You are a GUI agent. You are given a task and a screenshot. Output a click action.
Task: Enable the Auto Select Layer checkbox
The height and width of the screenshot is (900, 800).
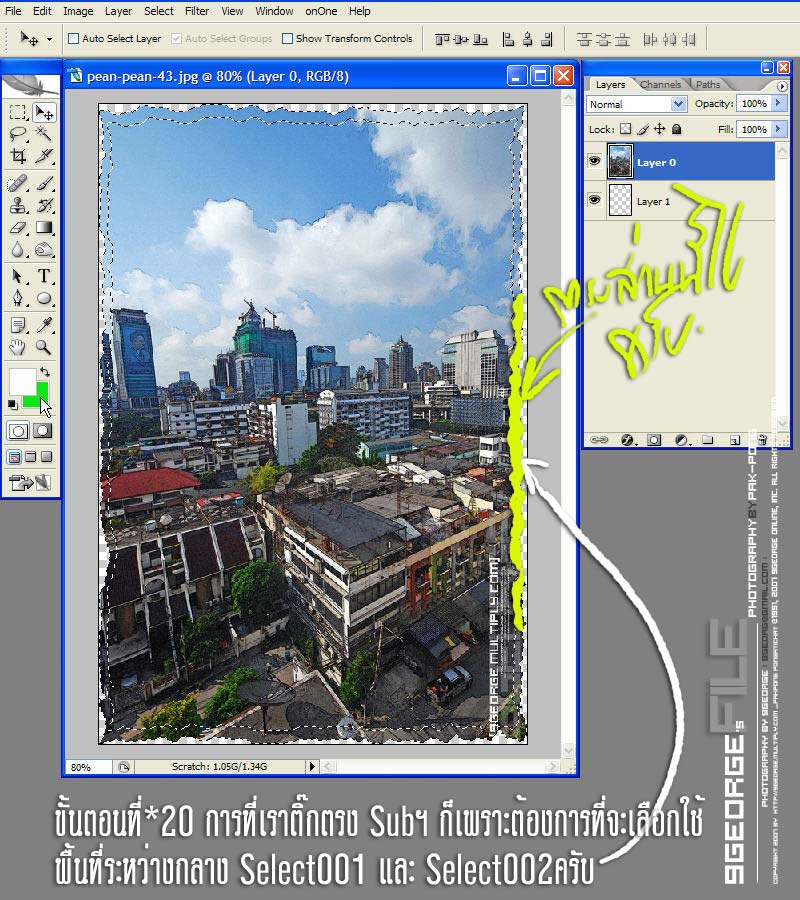pyautogui.click(x=73, y=38)
